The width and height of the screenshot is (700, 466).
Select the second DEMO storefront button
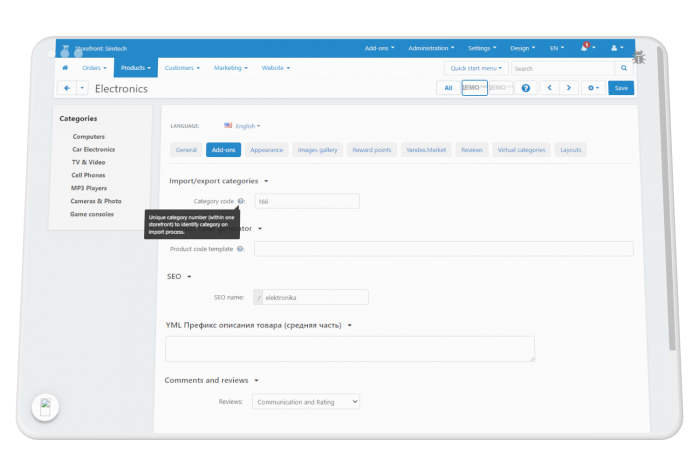(x=501, y=88)
